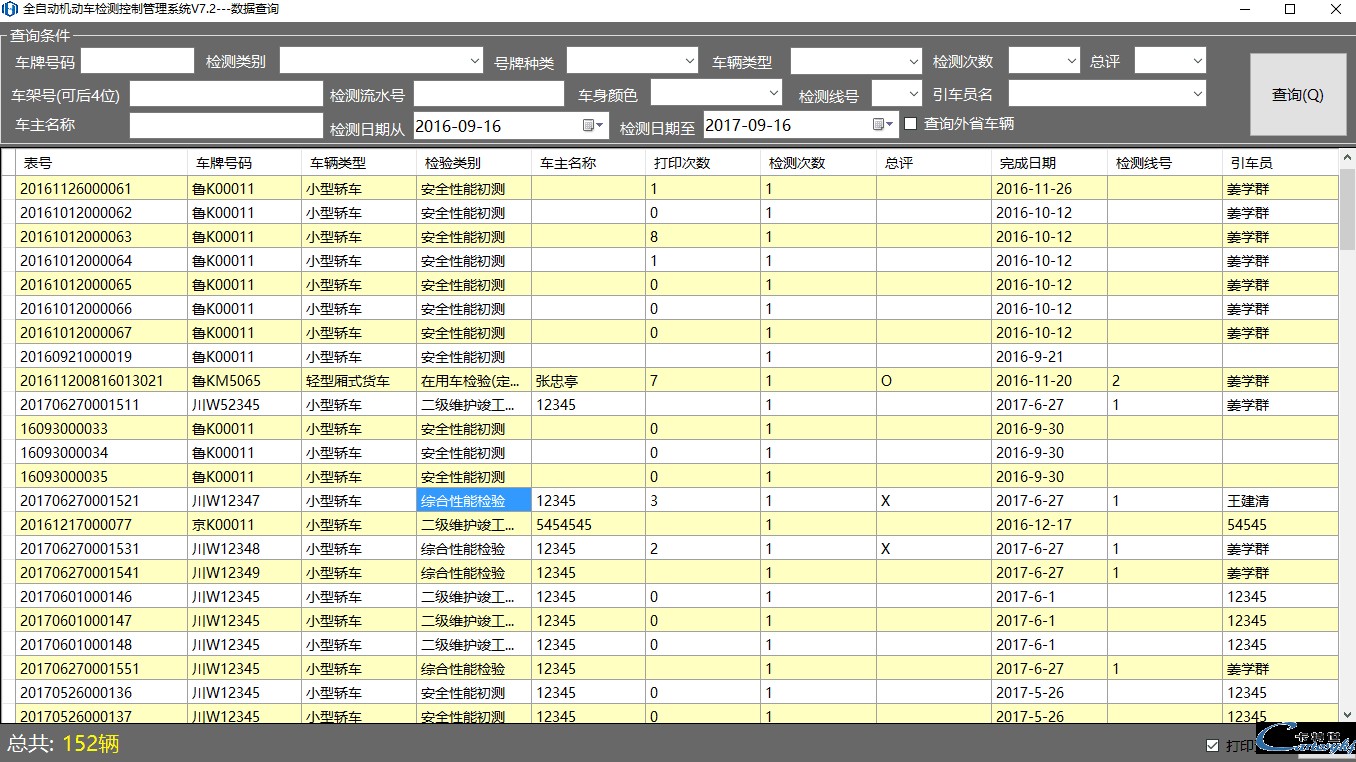This screenshot has height=762, width=1356.
Task: Click the application icon in title bar
Action: [11, 9]
